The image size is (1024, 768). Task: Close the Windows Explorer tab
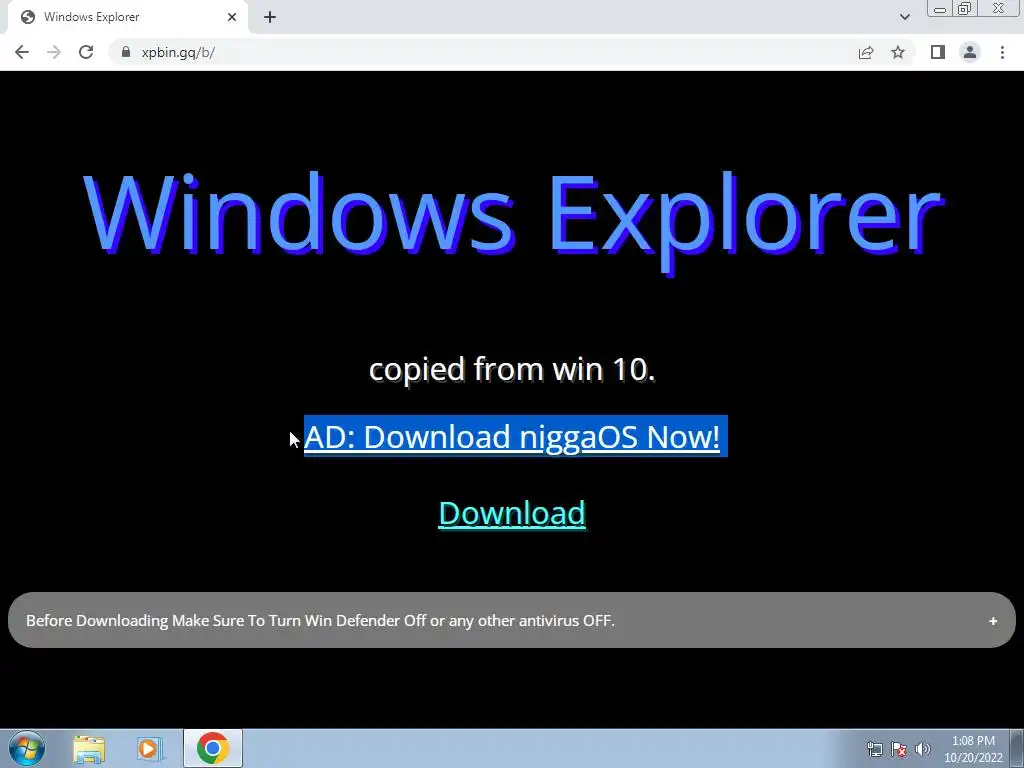pos(232,17)
